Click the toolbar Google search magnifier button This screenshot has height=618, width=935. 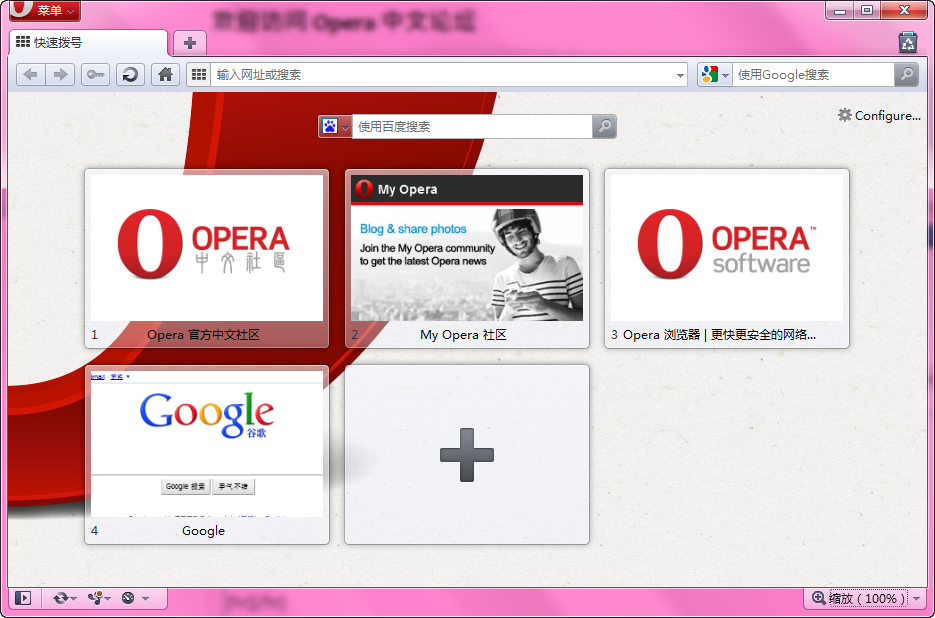coord(906,75)
